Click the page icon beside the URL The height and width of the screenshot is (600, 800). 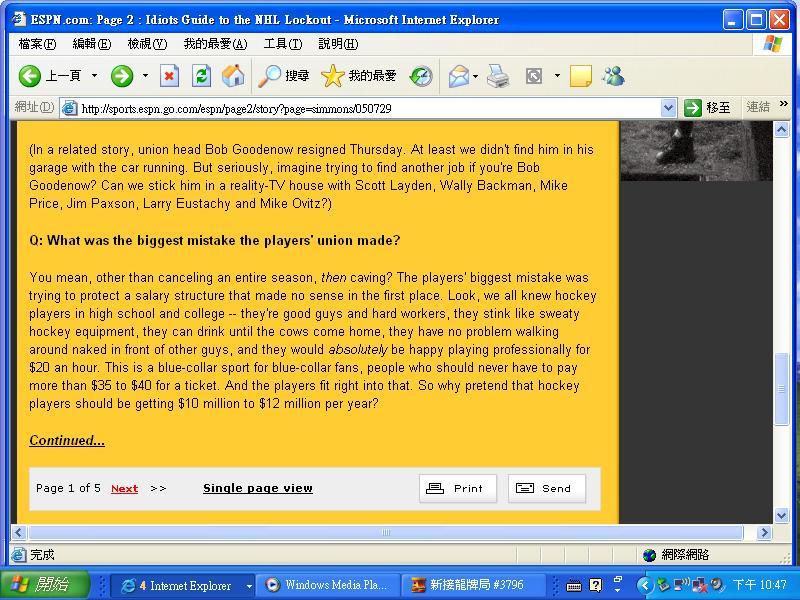click(69, 108)
